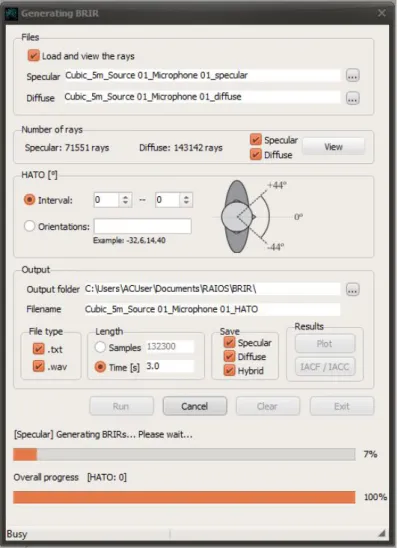Decrease the second Interval value with down arrow
This screenshot has height=548, width=398.
point(186,203)
